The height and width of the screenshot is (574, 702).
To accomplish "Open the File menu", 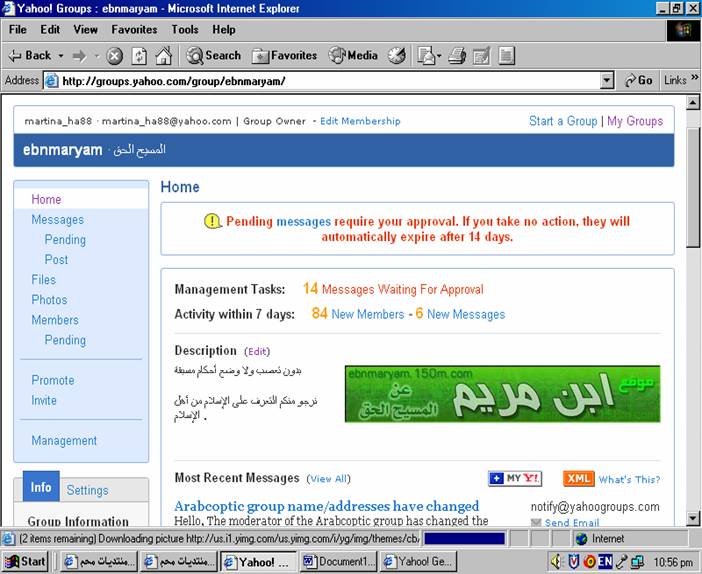I will pyautogui.click(x=17, y=30).
